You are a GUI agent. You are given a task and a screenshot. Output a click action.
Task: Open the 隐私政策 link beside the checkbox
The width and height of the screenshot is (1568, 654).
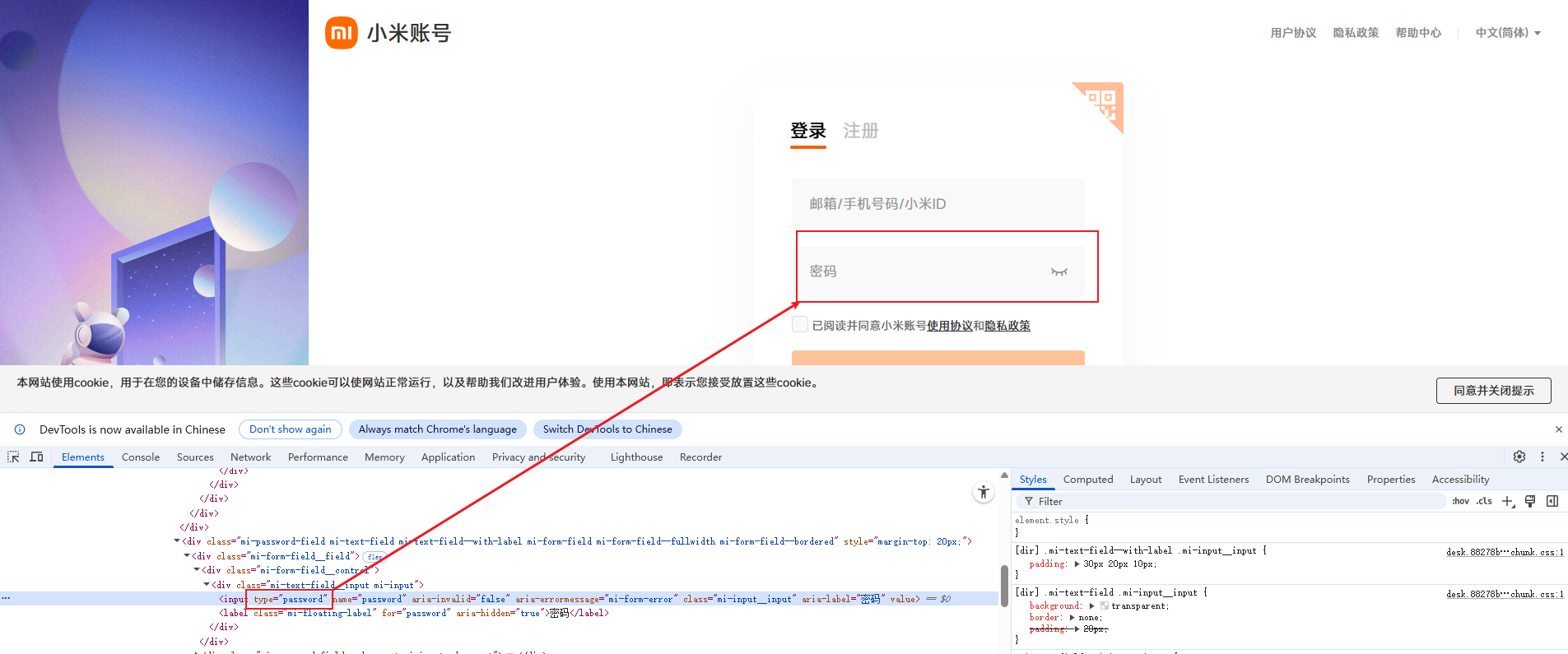pos(1007,326)
